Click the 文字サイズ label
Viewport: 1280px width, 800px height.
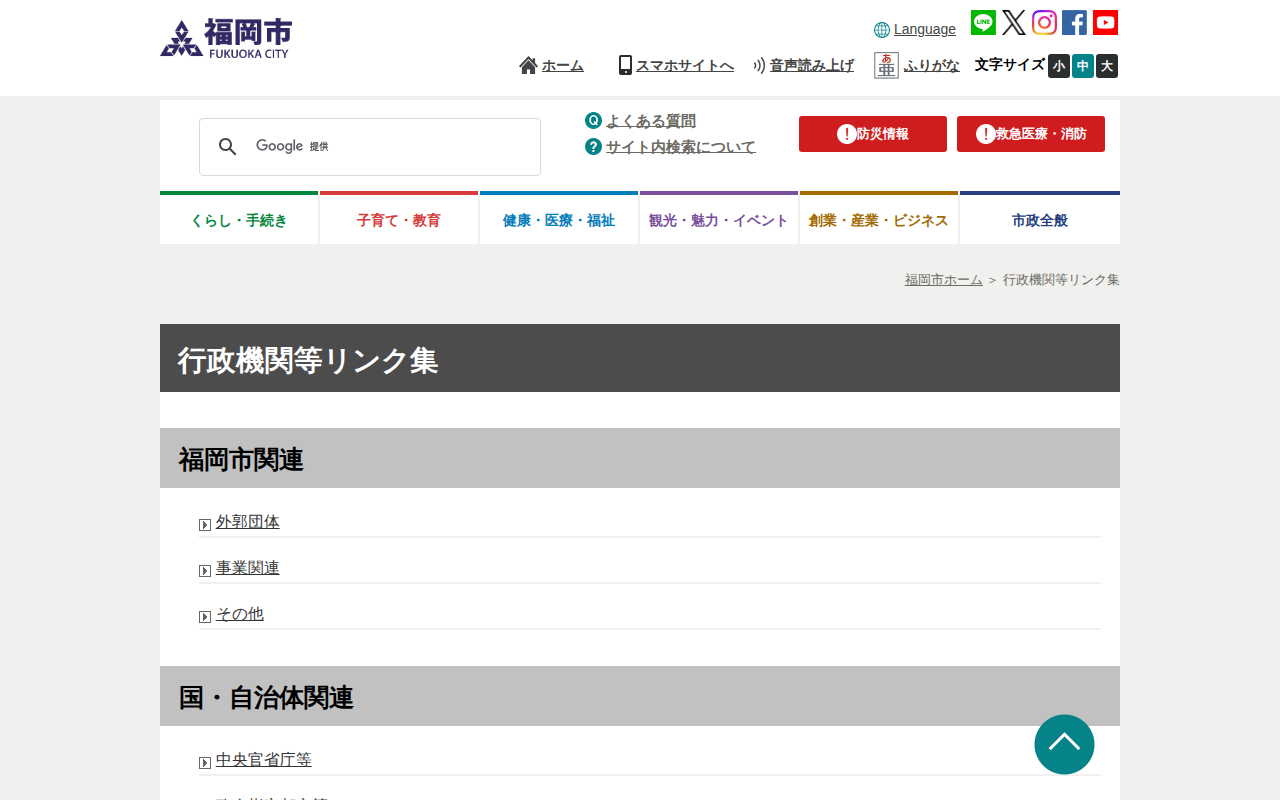coord(1010,65)
